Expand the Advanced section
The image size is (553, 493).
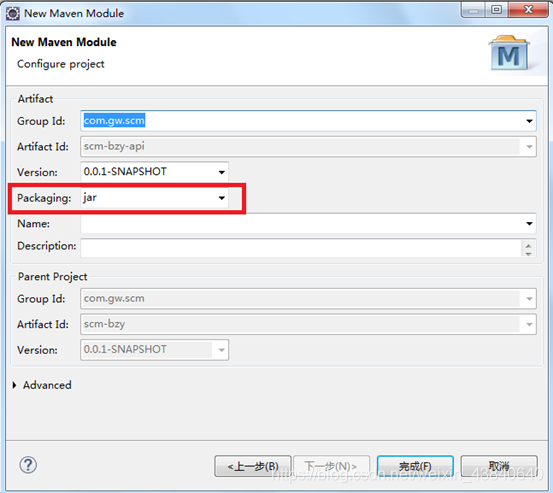pos(14,385)
